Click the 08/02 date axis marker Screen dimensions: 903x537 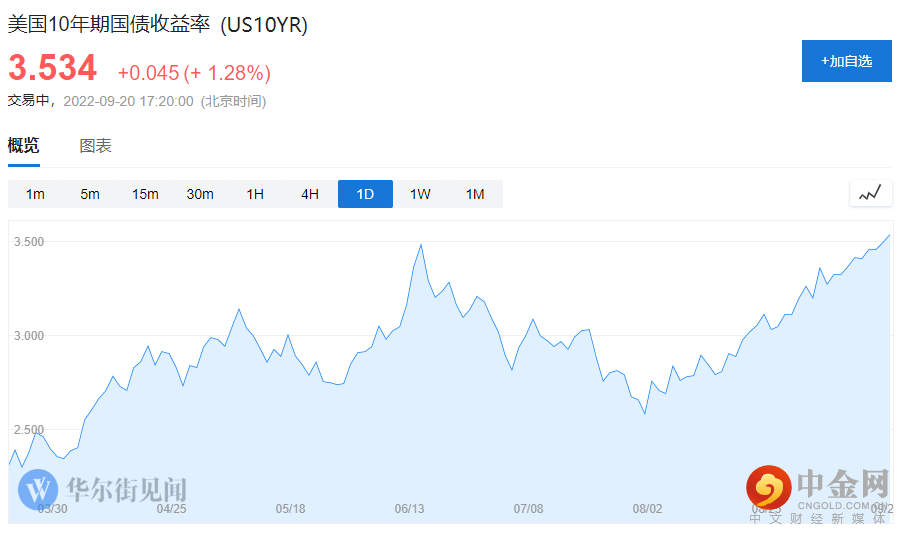click(648, 509)
